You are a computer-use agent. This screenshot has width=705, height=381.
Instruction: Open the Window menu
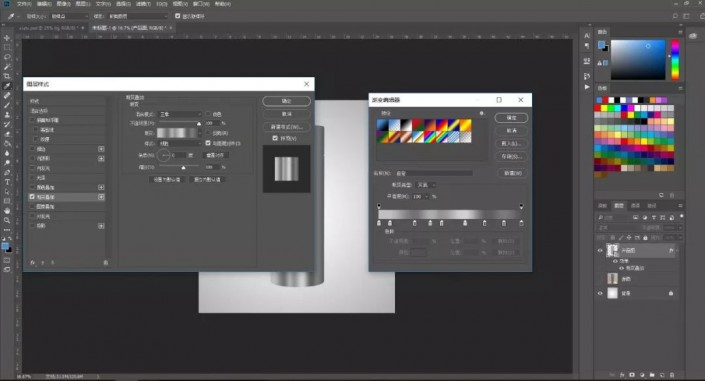[201, 4]
